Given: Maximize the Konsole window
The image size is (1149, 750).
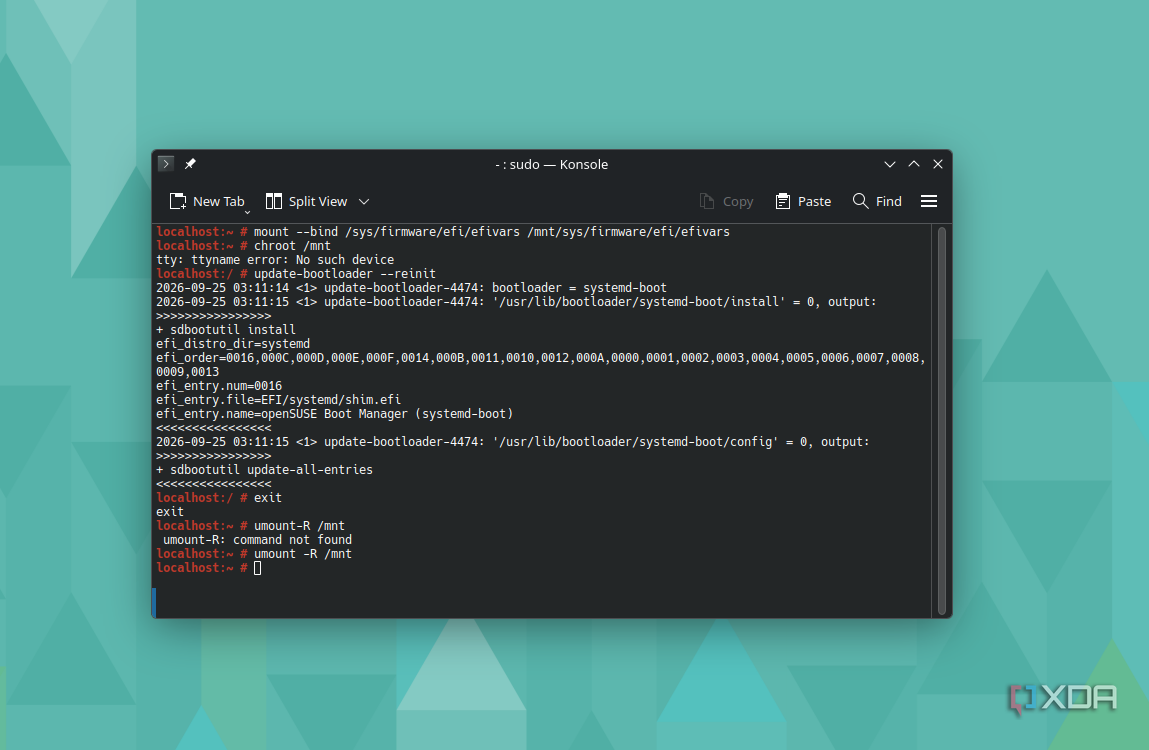Looking at the screenshot, I should [914, 164].
